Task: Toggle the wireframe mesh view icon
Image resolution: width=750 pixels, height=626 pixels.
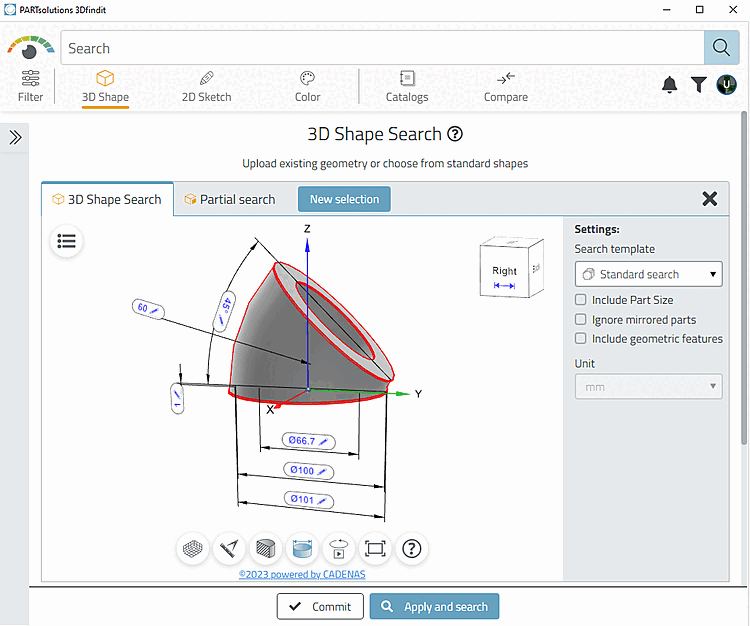Action: click(x=193, y=549)
